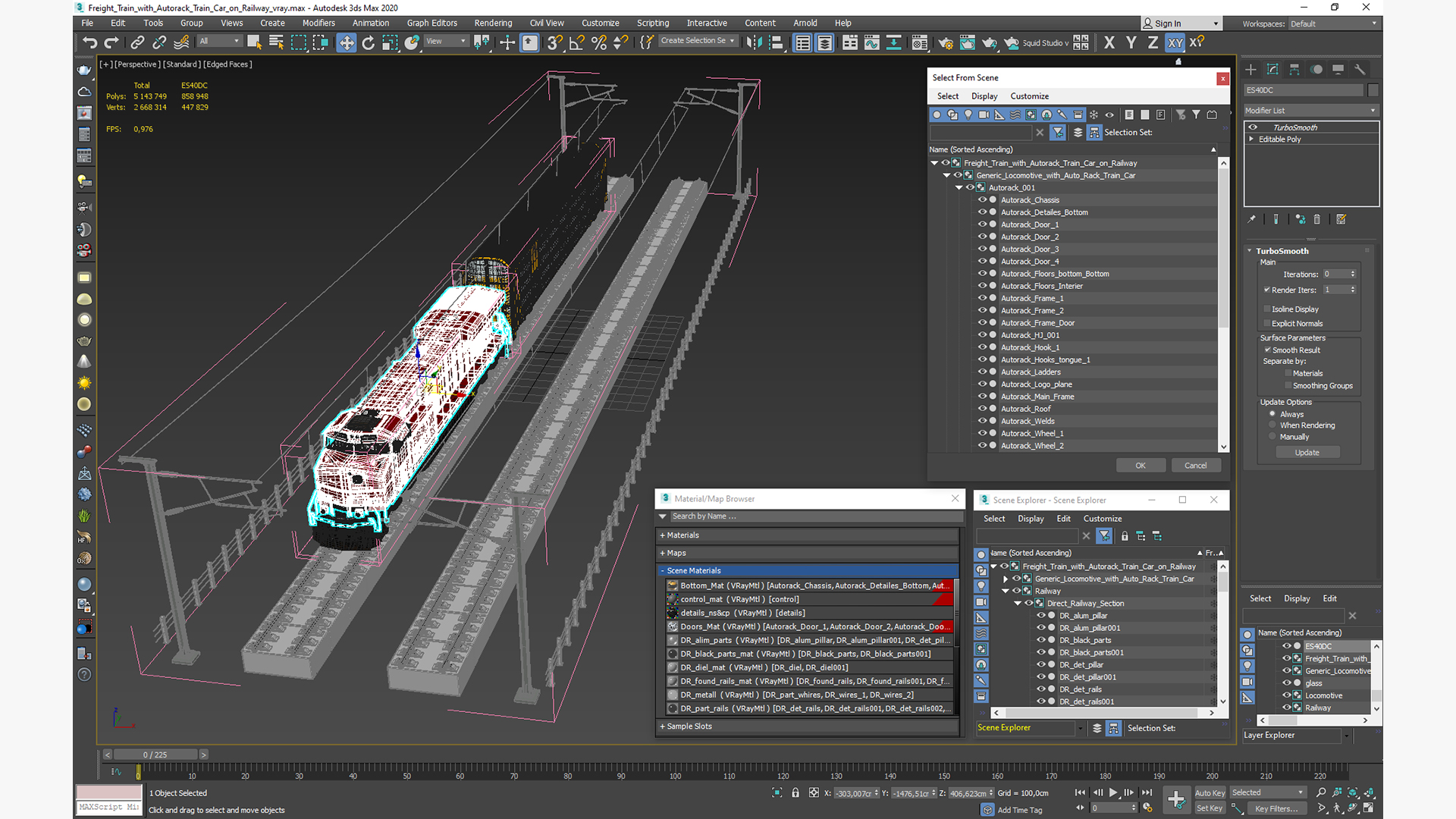Open Select by Name tool
Viewport: 1456px width, 819px height.
point(276,42)
